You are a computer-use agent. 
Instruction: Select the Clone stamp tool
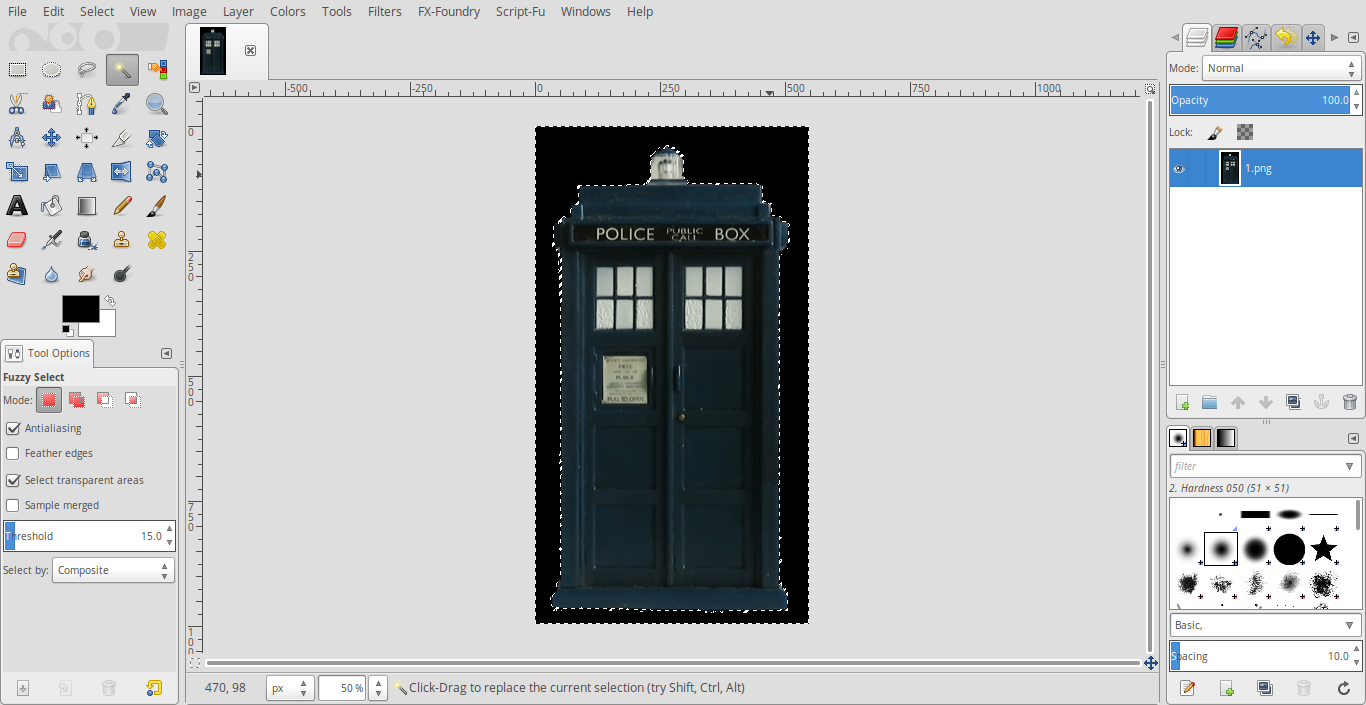click(122, 240)
